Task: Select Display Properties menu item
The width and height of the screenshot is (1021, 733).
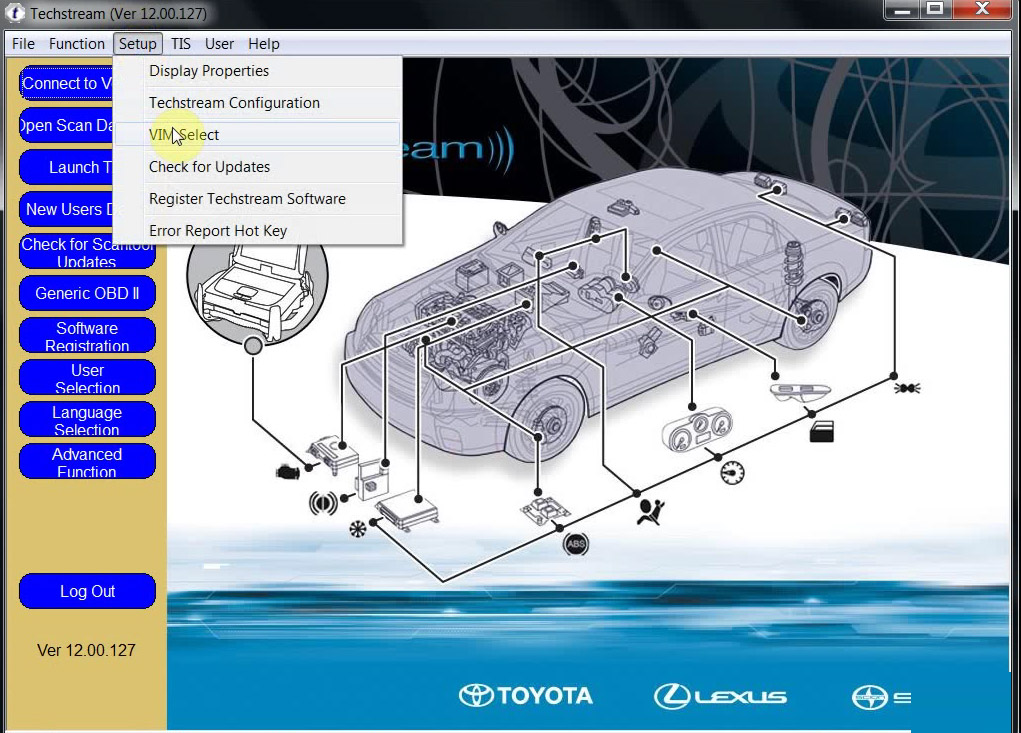Action: pos(208,71)
